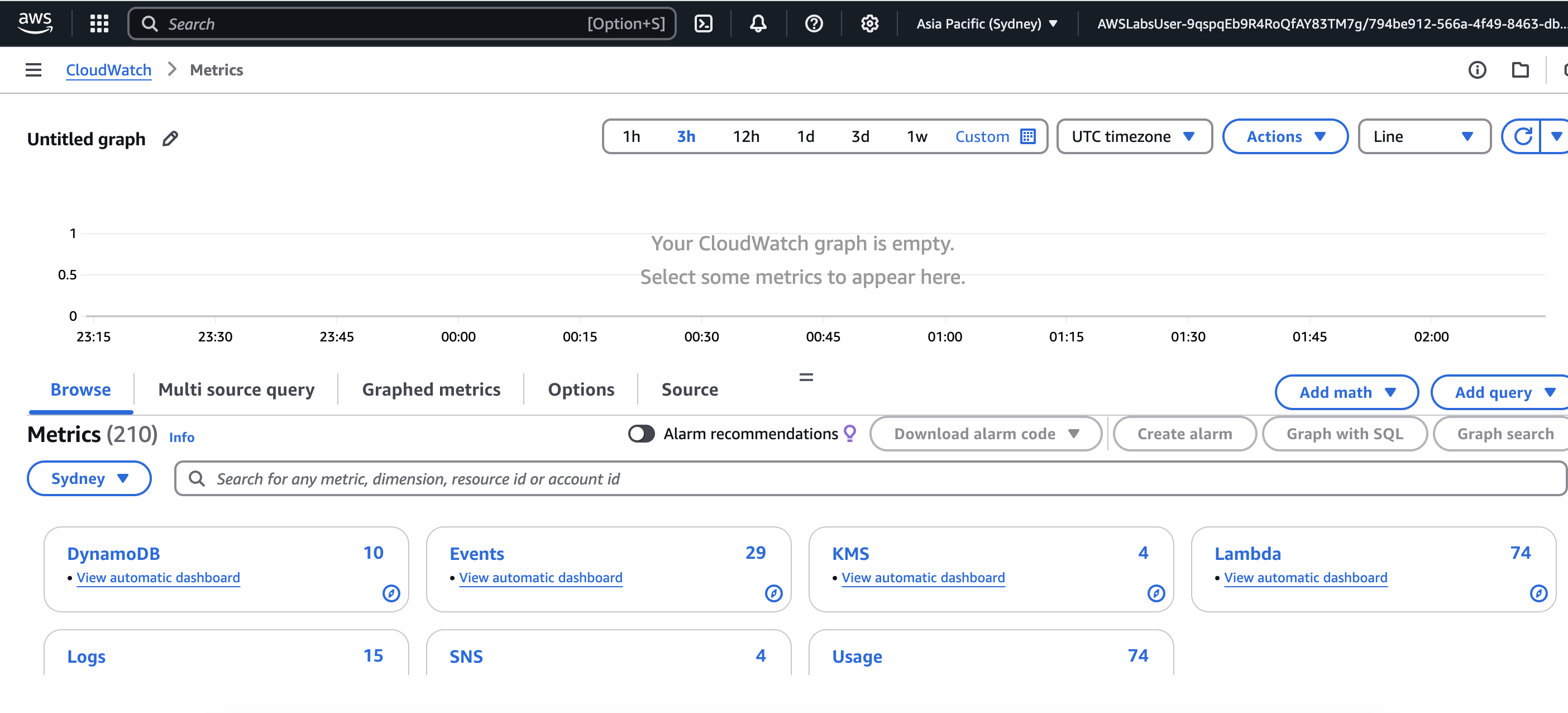Click the info circle icon near breadcrumb
The width and height of the screenshot is (1568, 713).
point(1478,70)
